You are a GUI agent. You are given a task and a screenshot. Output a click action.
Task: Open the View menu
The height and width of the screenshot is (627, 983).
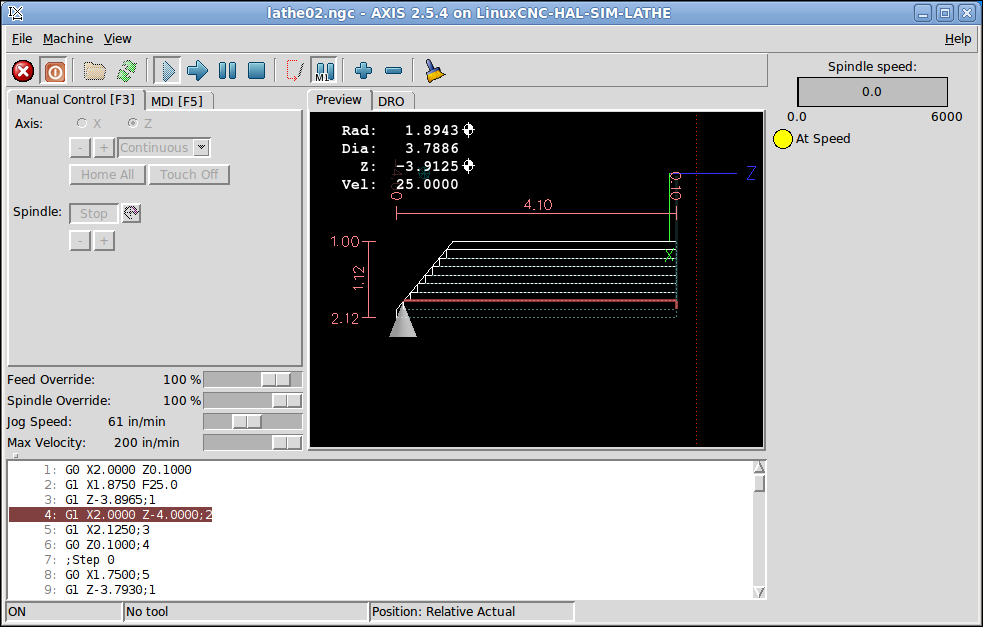pos(117,39)
